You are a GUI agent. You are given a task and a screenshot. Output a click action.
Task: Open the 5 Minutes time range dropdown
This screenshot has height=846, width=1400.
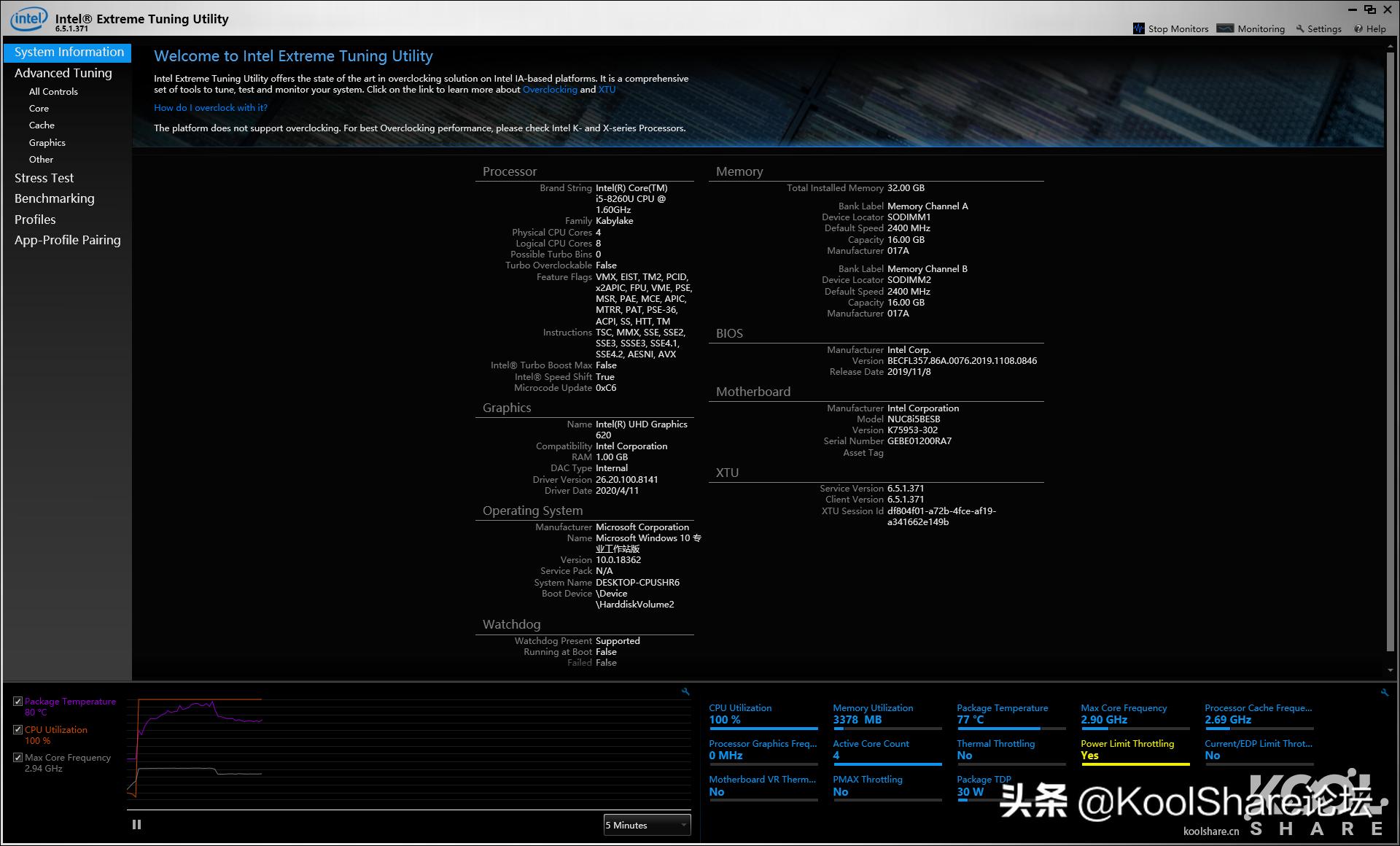point(646,825)
